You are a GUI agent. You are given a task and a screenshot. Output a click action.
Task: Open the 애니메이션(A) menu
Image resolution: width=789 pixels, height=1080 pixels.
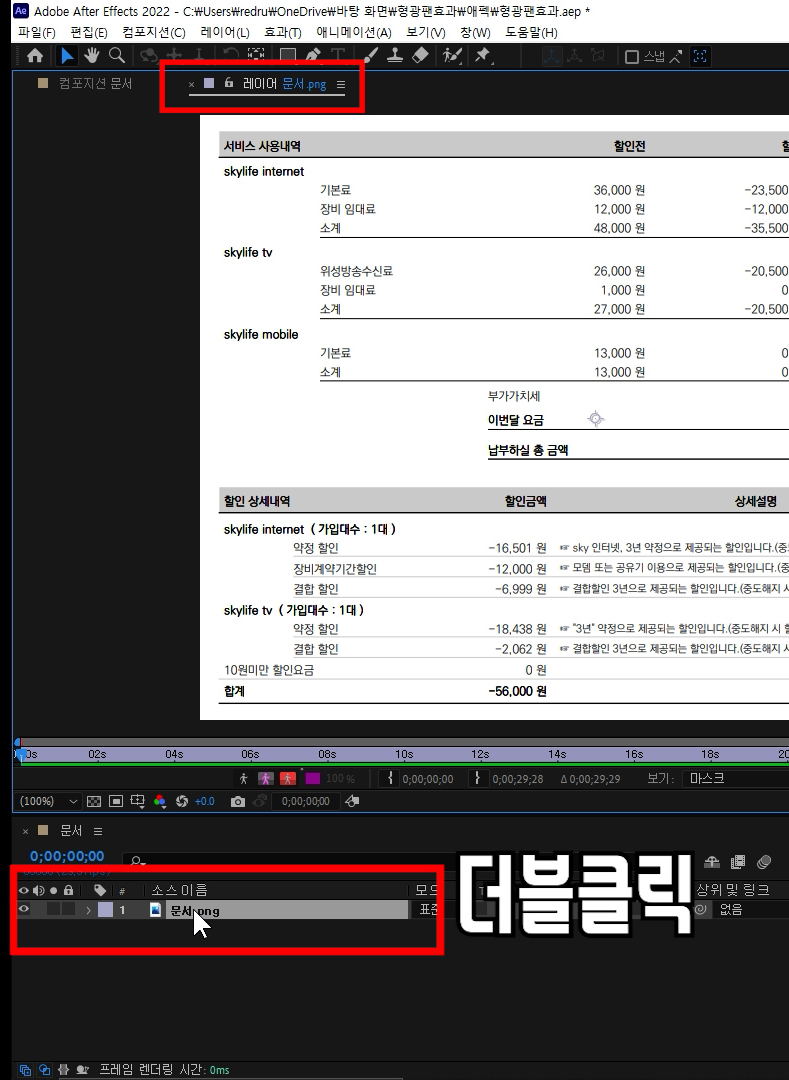tap(354, 32)
